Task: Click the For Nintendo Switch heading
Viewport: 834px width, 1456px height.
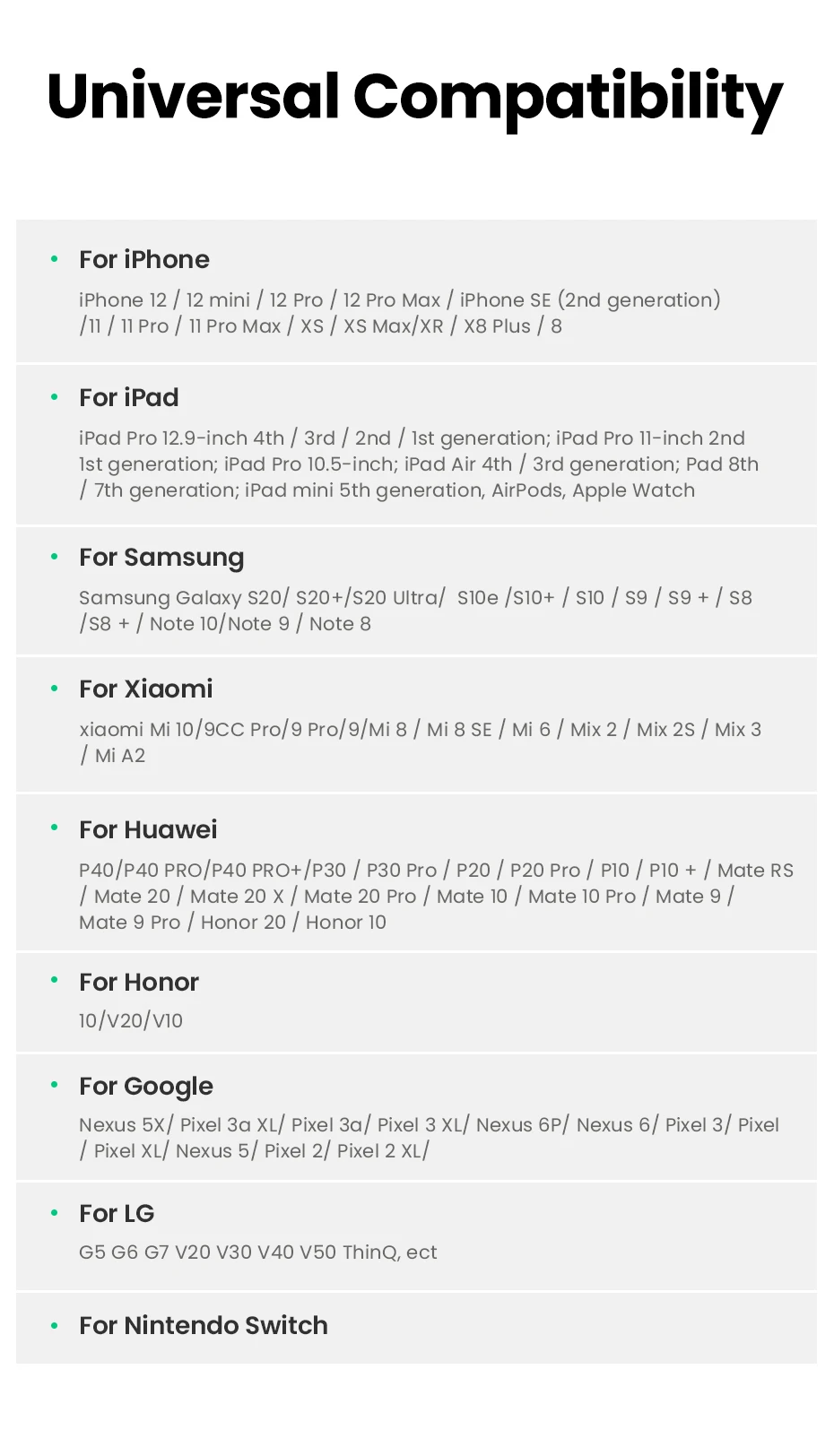Action: pyautogui.click(x=204, y=1325)
